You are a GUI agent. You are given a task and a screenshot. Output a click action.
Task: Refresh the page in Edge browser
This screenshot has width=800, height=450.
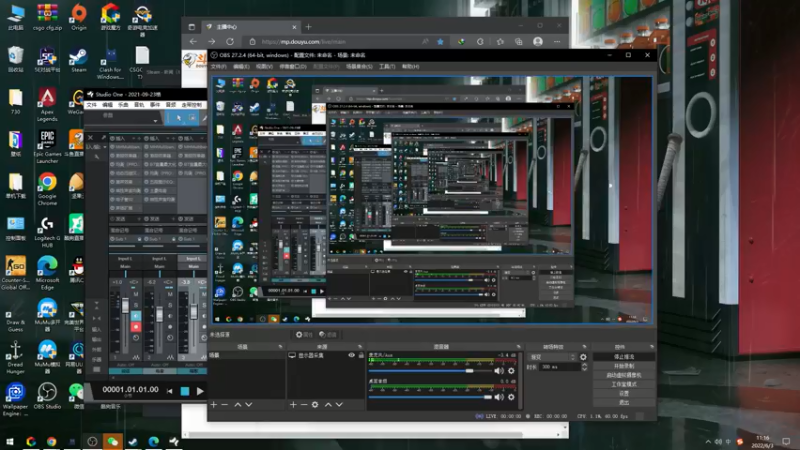click(x=230, y=42)
